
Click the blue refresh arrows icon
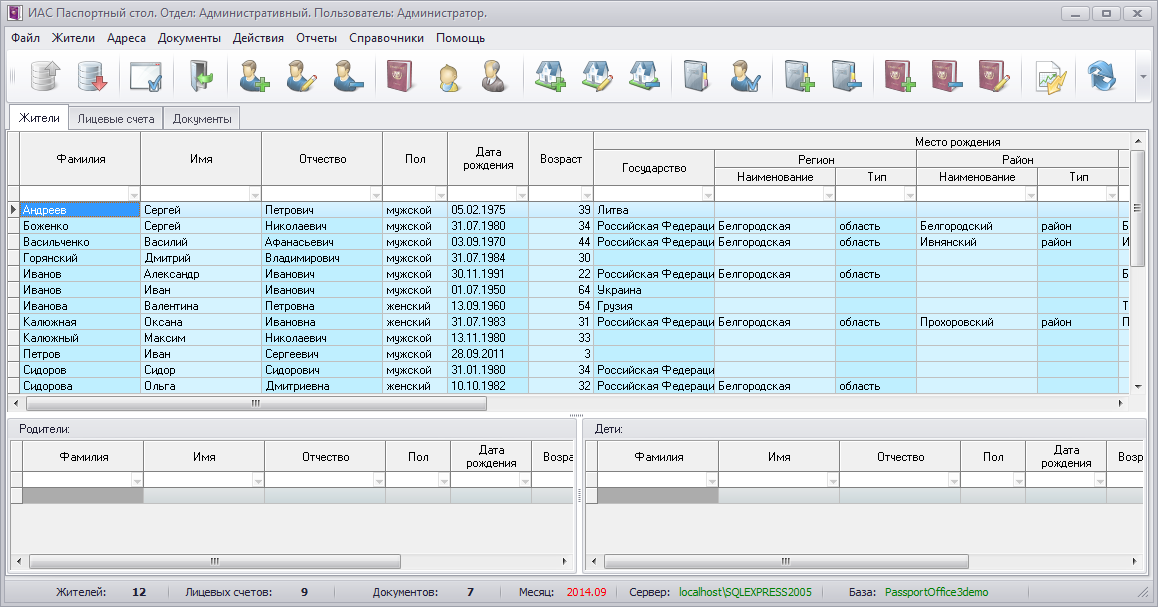[1101, 77]
